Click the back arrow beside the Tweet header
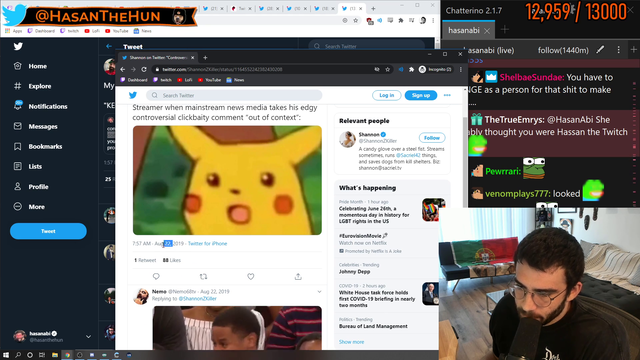Viewport: 640px width, 360px height. click(109, 47)
